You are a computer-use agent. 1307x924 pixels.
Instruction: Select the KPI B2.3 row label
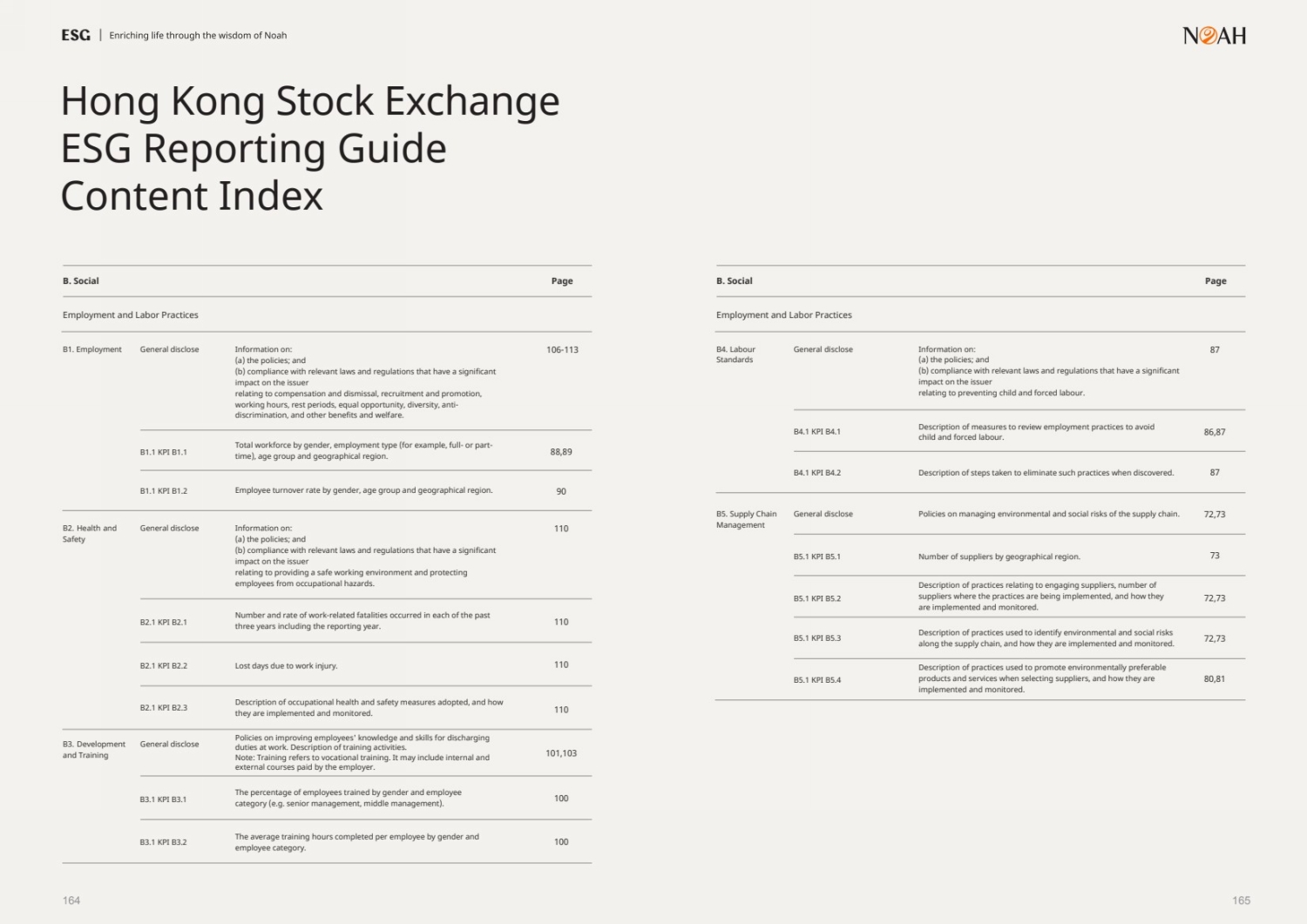point(164,708)
